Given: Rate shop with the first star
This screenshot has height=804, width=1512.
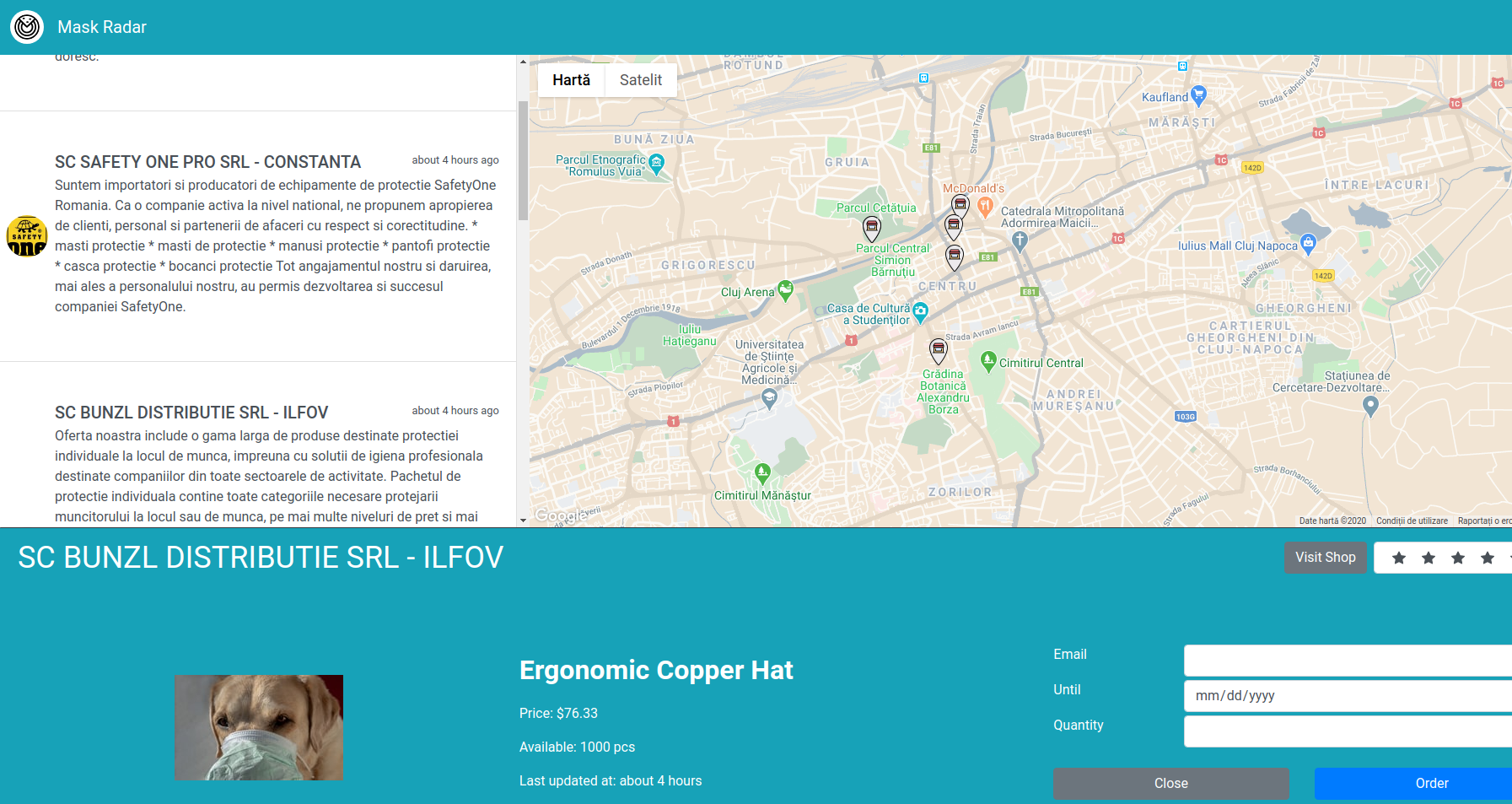Looking at the screenshot, I should click(x=1399, y=558).
